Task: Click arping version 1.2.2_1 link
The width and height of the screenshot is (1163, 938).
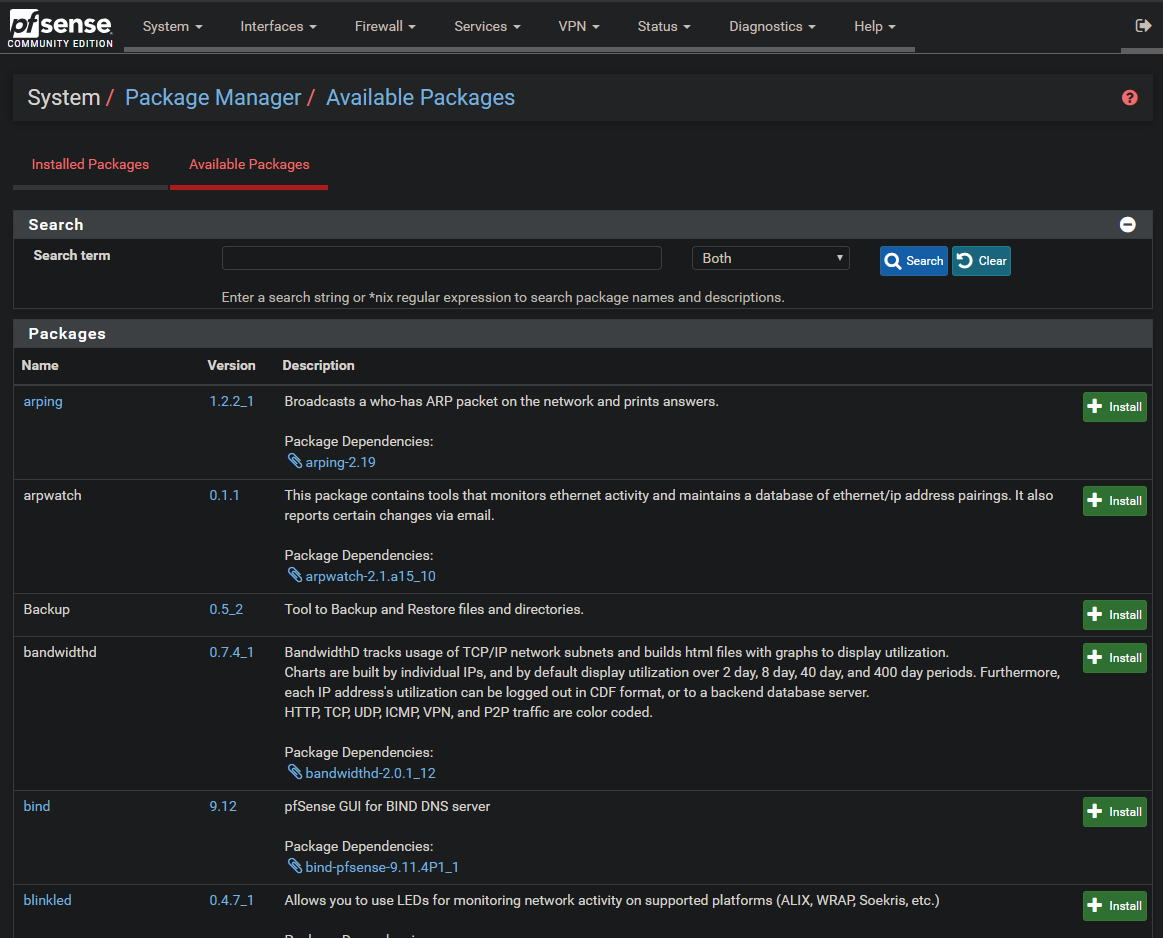Action: [231, 401]
